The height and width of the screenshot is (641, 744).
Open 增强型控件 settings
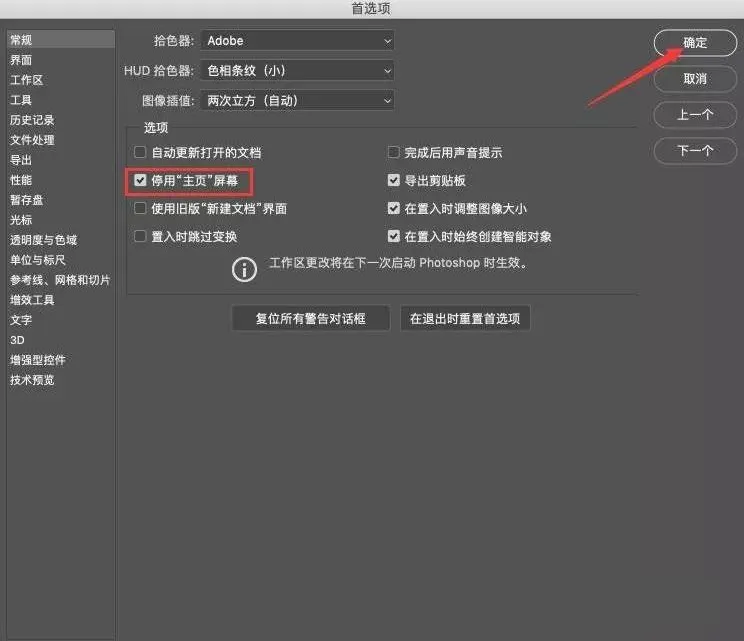38,360
